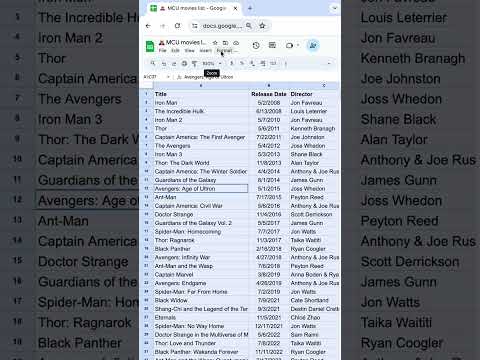Select column A header
This screenshot has width=480, height=360.
click(x=201, y=86)
